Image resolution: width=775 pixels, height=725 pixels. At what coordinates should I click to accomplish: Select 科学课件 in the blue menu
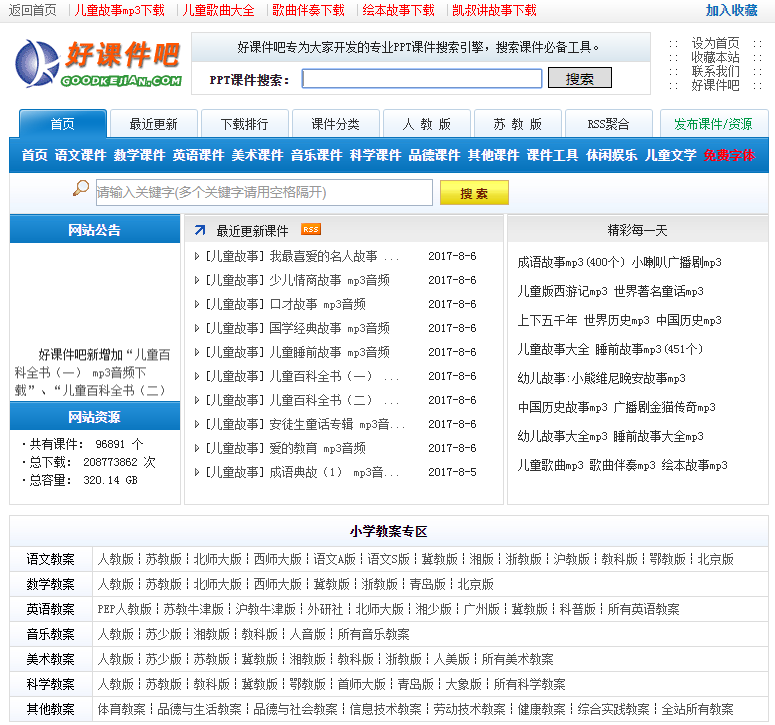[x=375, y=155]
